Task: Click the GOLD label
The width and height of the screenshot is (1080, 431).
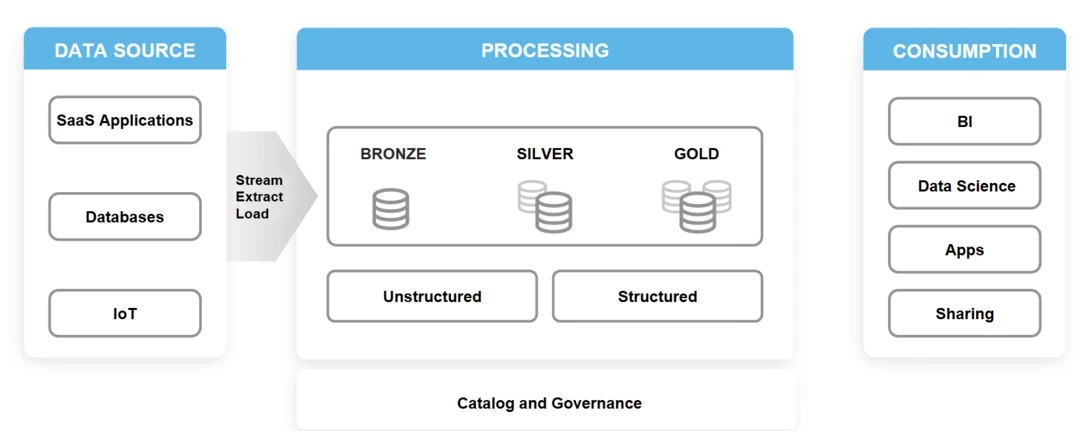Action: (697, 154)
